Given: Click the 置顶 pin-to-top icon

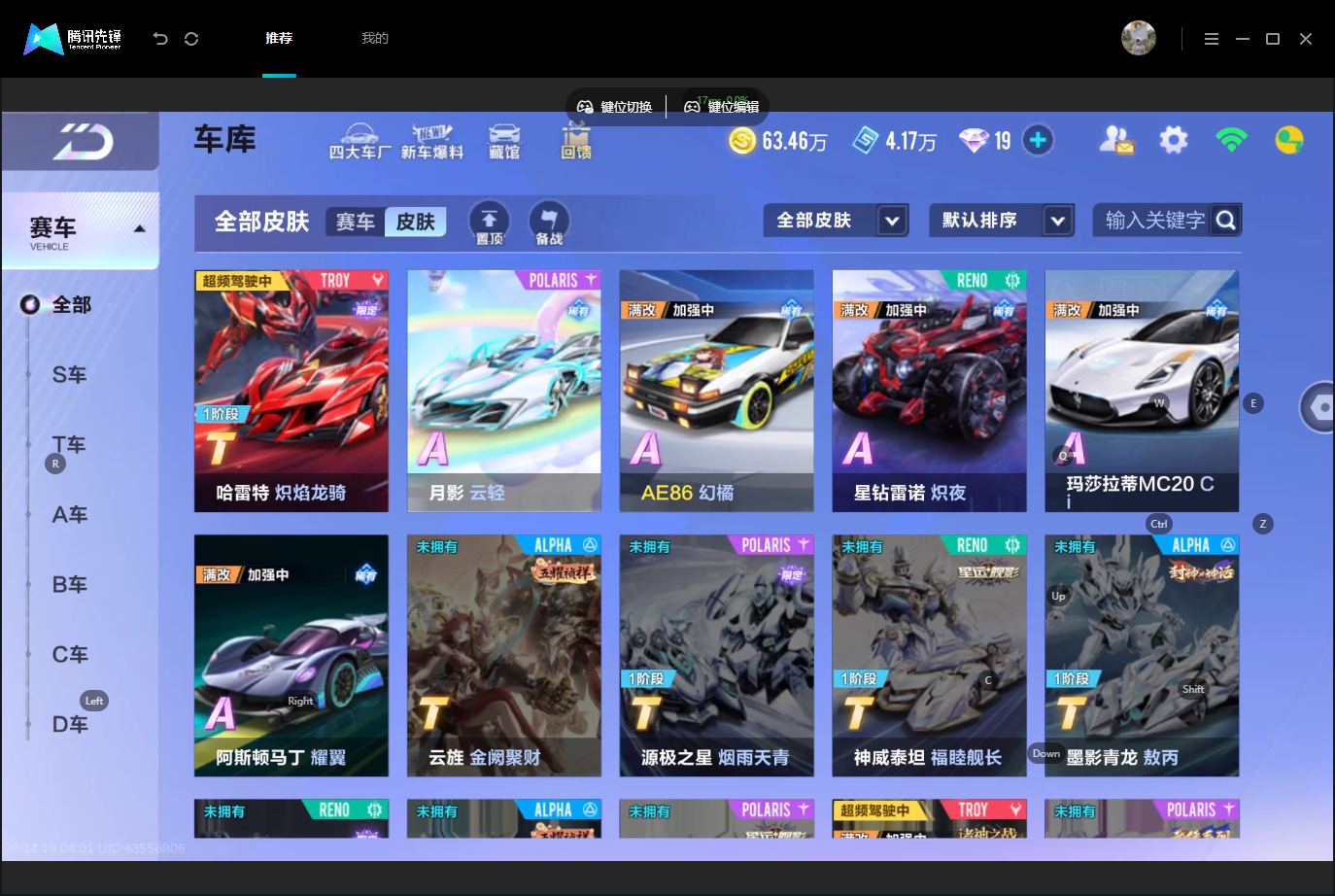Looking at the screenshot, I should (490, 223).
